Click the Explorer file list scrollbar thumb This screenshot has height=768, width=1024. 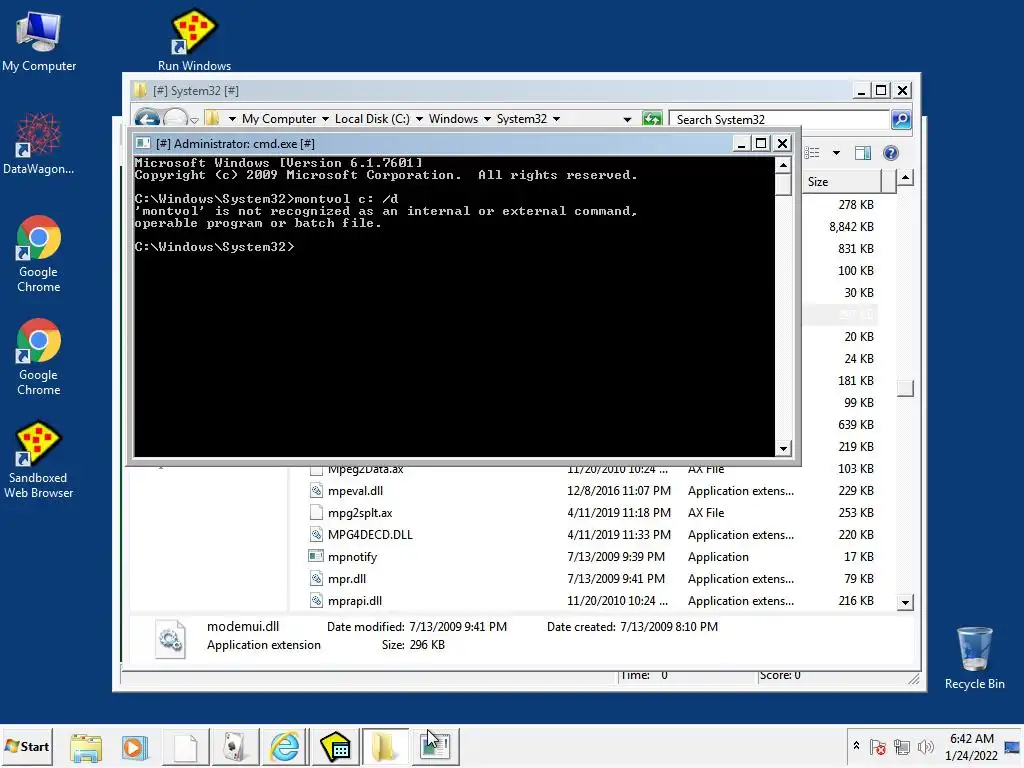coord(904,388)
